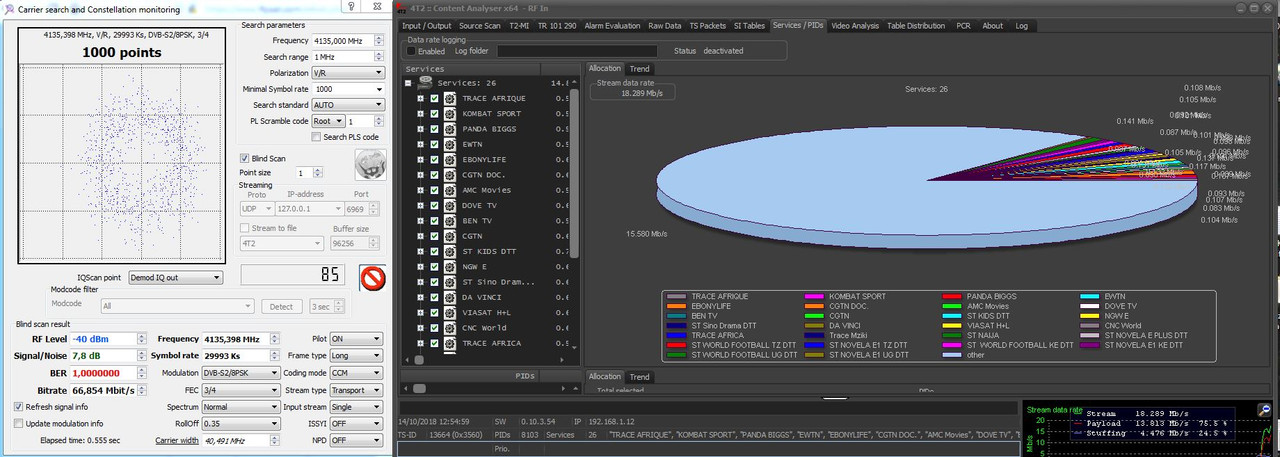Click the 'other' light blue legend swatch
The image size is (1280, 457).
coord(952,354)
